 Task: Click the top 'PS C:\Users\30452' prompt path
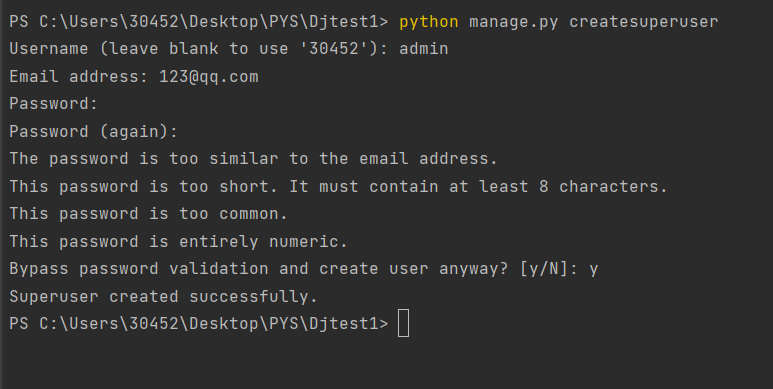94,22
